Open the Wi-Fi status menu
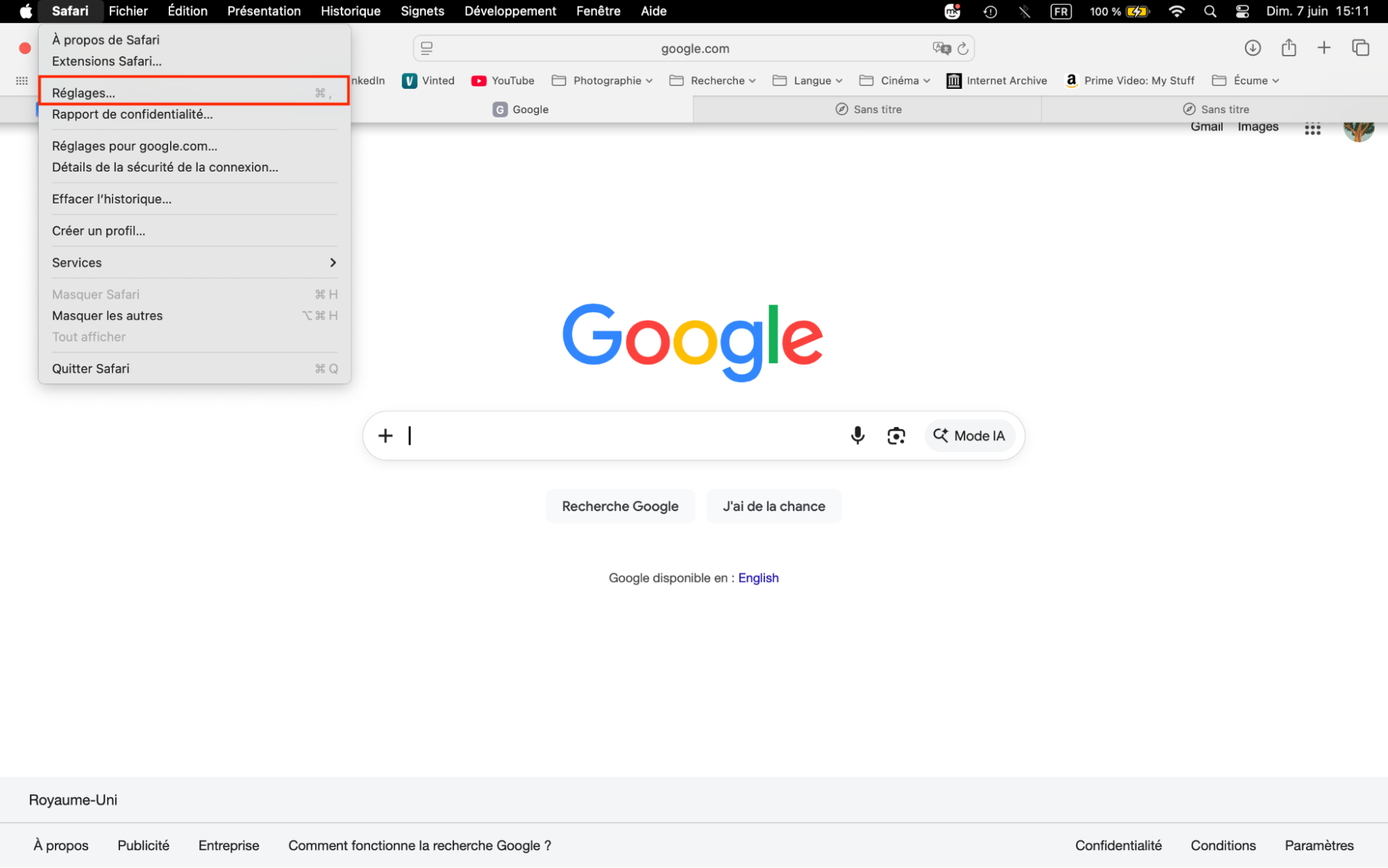 pos(1176,11)
